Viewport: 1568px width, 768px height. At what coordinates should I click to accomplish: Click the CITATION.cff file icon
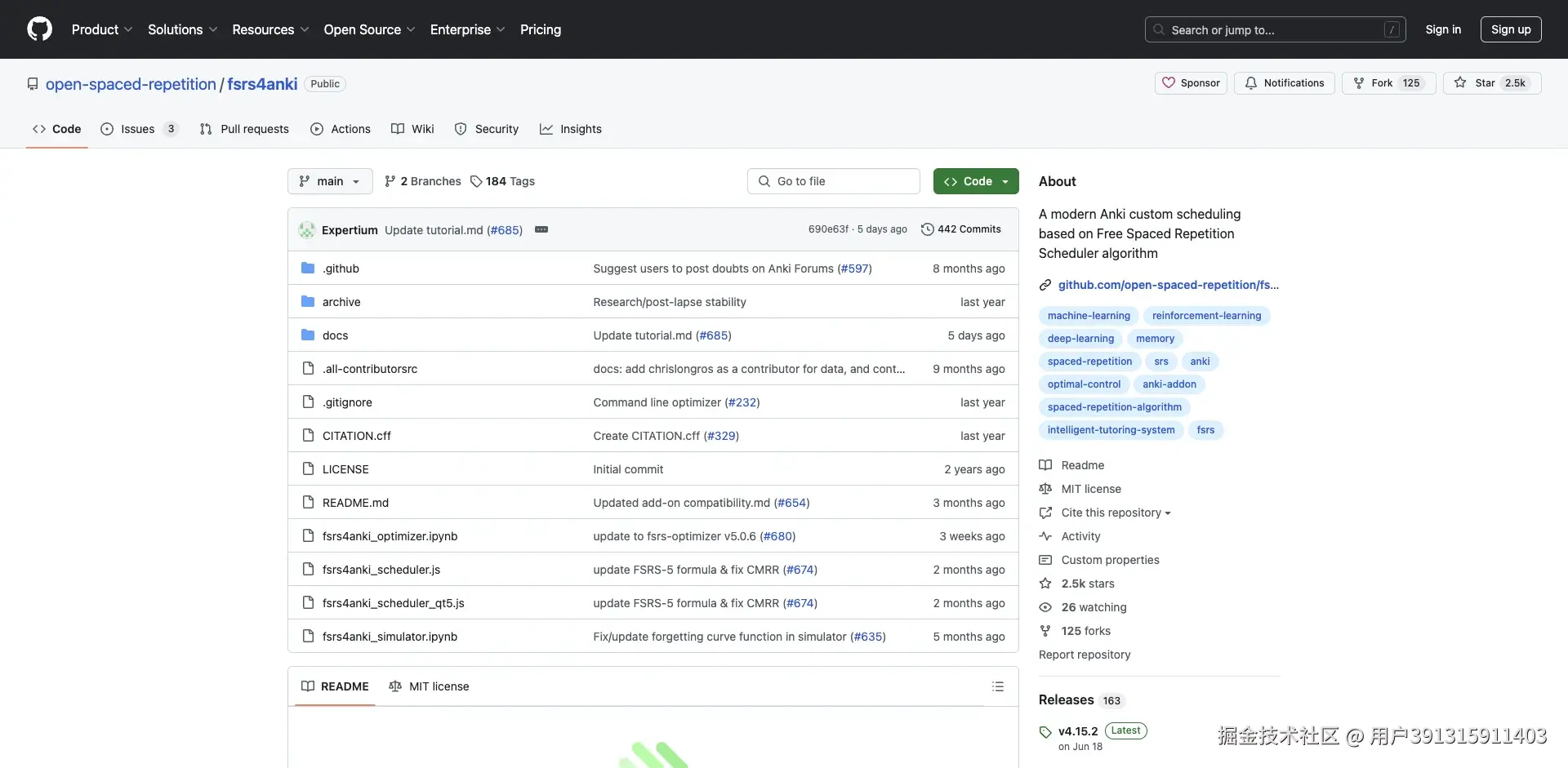[x=308, y=436]
